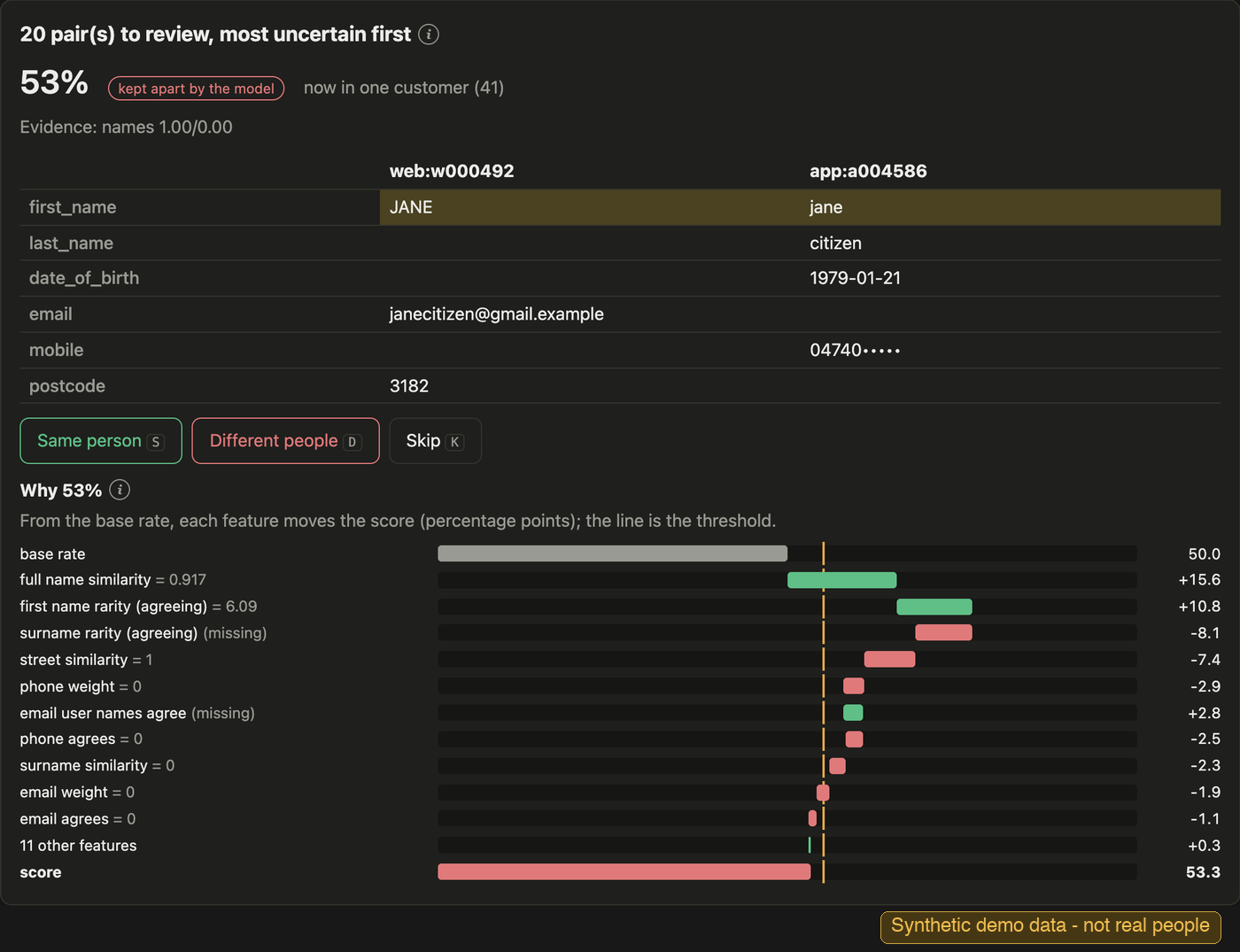This screenshot has width=1240, height=952.
Task: Click the green first name rarity bar
Action: [x=934, y=607]
